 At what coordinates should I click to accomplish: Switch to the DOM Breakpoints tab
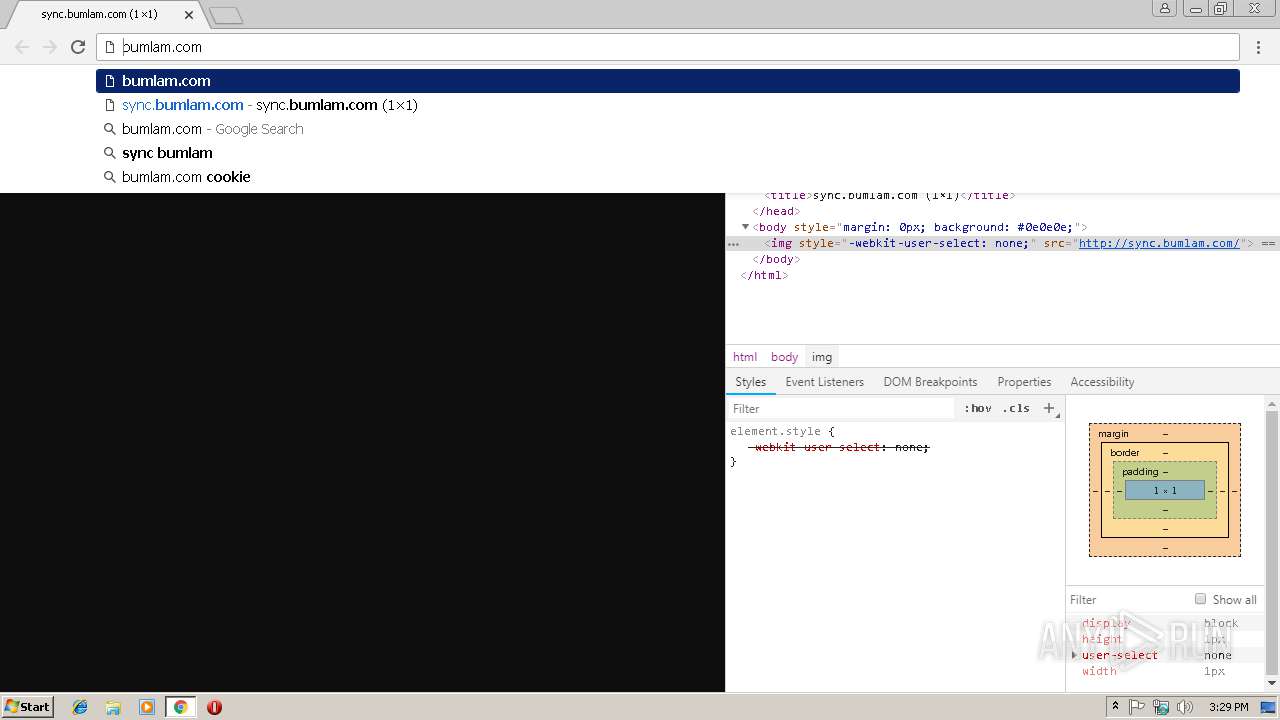coord(930,382)
